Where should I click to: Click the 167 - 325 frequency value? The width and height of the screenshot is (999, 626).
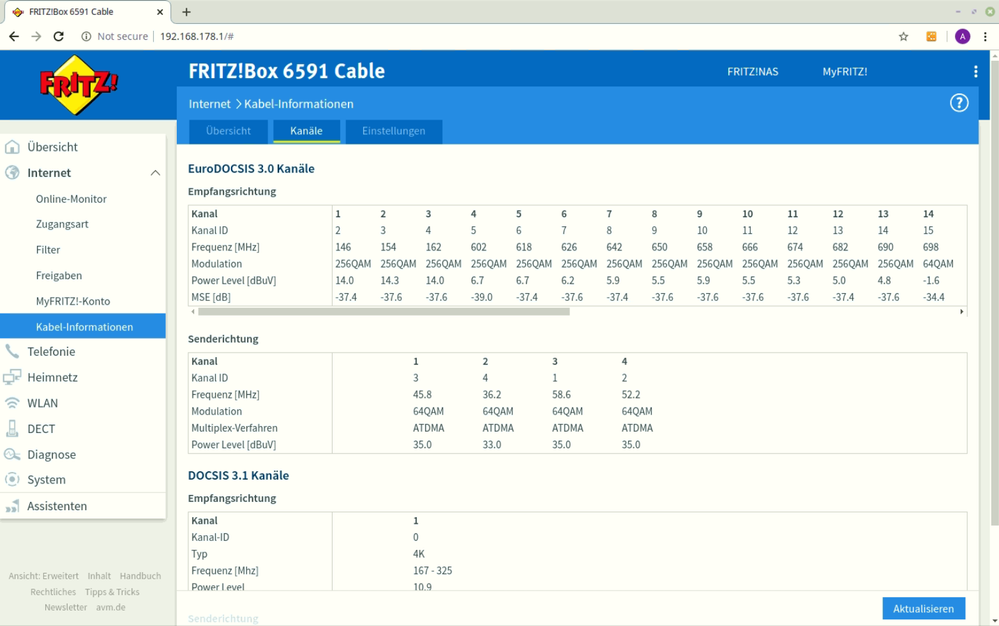[x=433, y=571]
